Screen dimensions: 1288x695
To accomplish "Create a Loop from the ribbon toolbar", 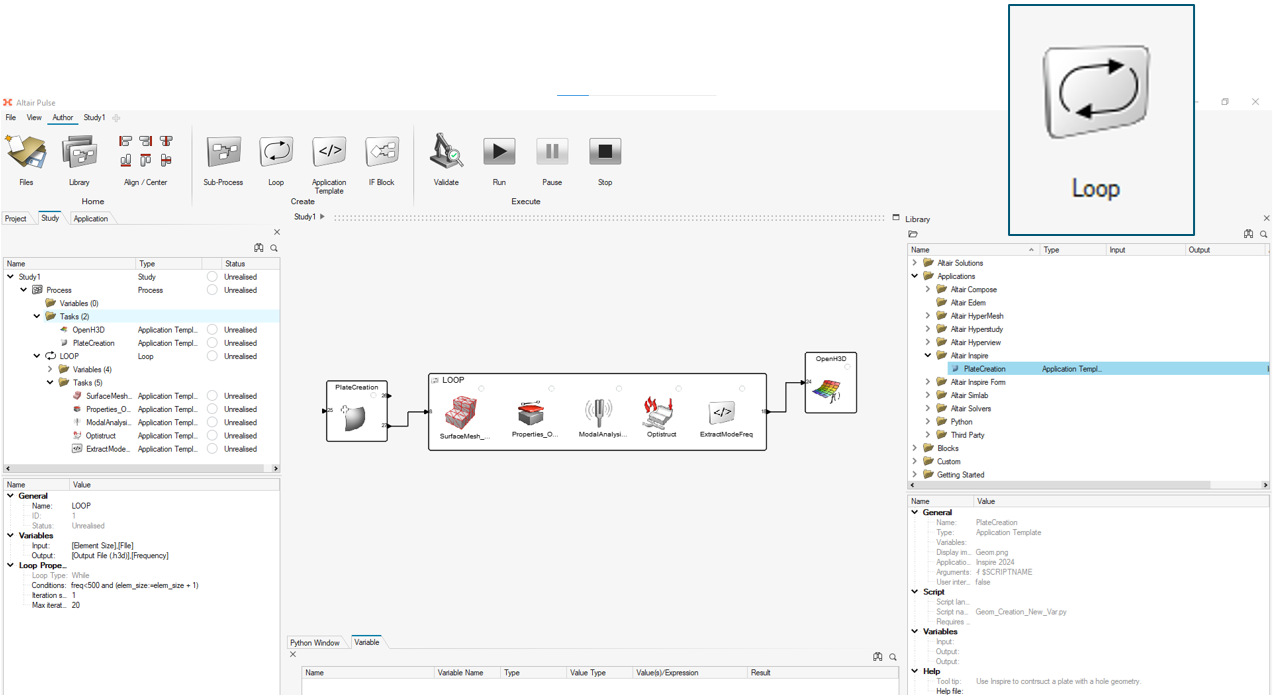I will click(276, 160).
